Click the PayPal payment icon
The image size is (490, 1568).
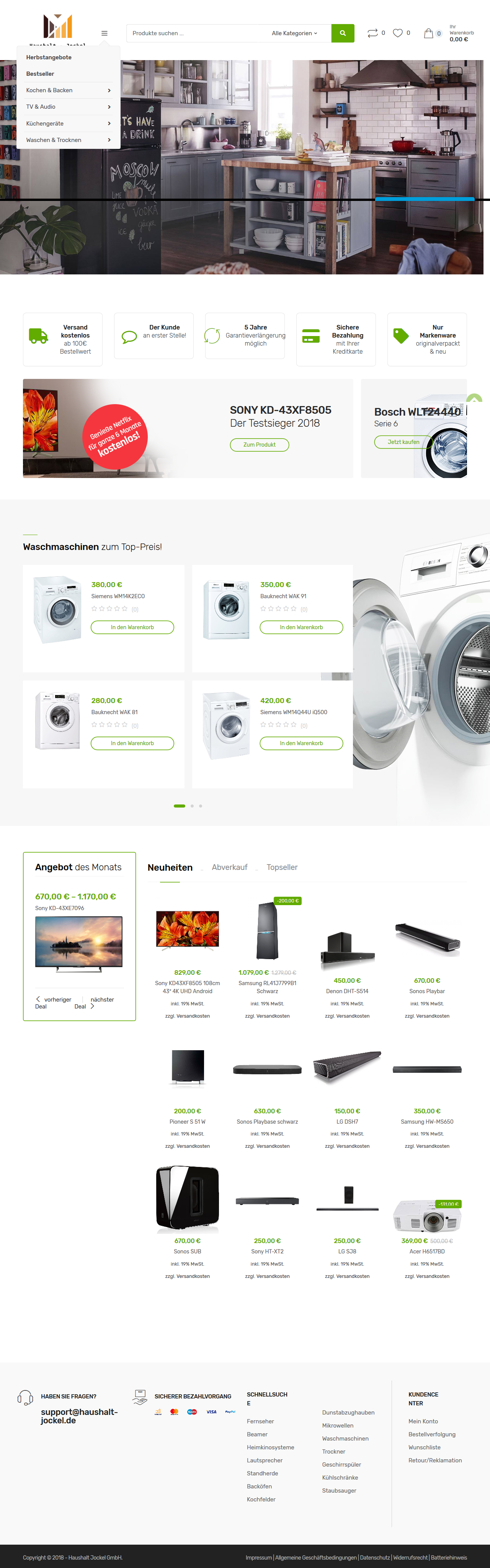230,1411
